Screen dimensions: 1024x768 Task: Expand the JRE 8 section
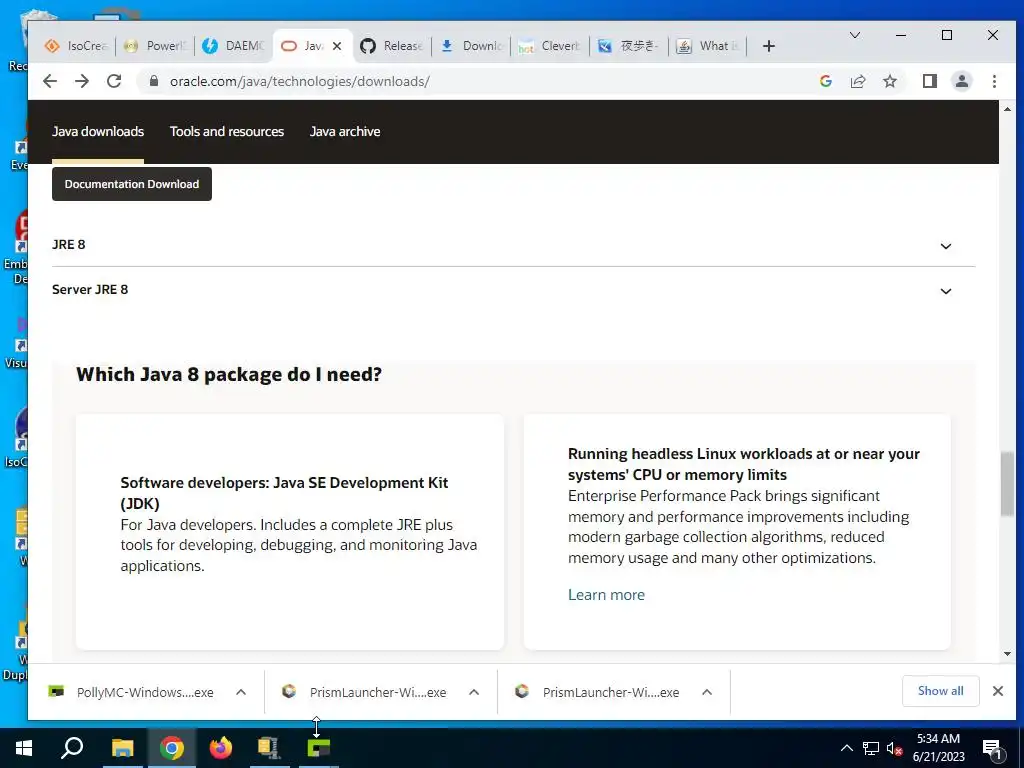pos(513,245)
